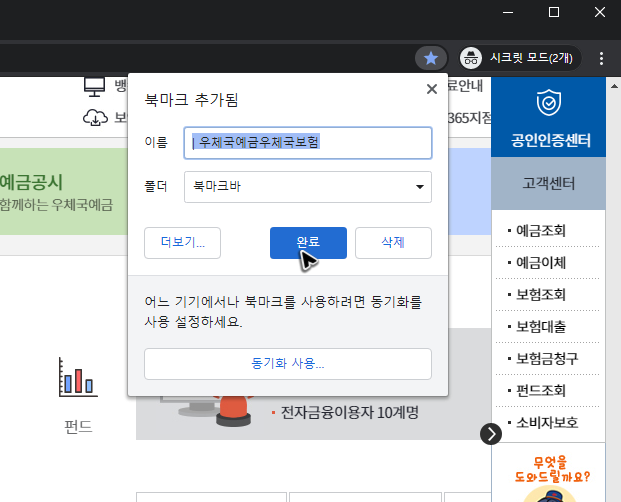The height and width of the screenshot is (502, 621).
Task: Click the cloud download icon
Action: tap(95, 118)
